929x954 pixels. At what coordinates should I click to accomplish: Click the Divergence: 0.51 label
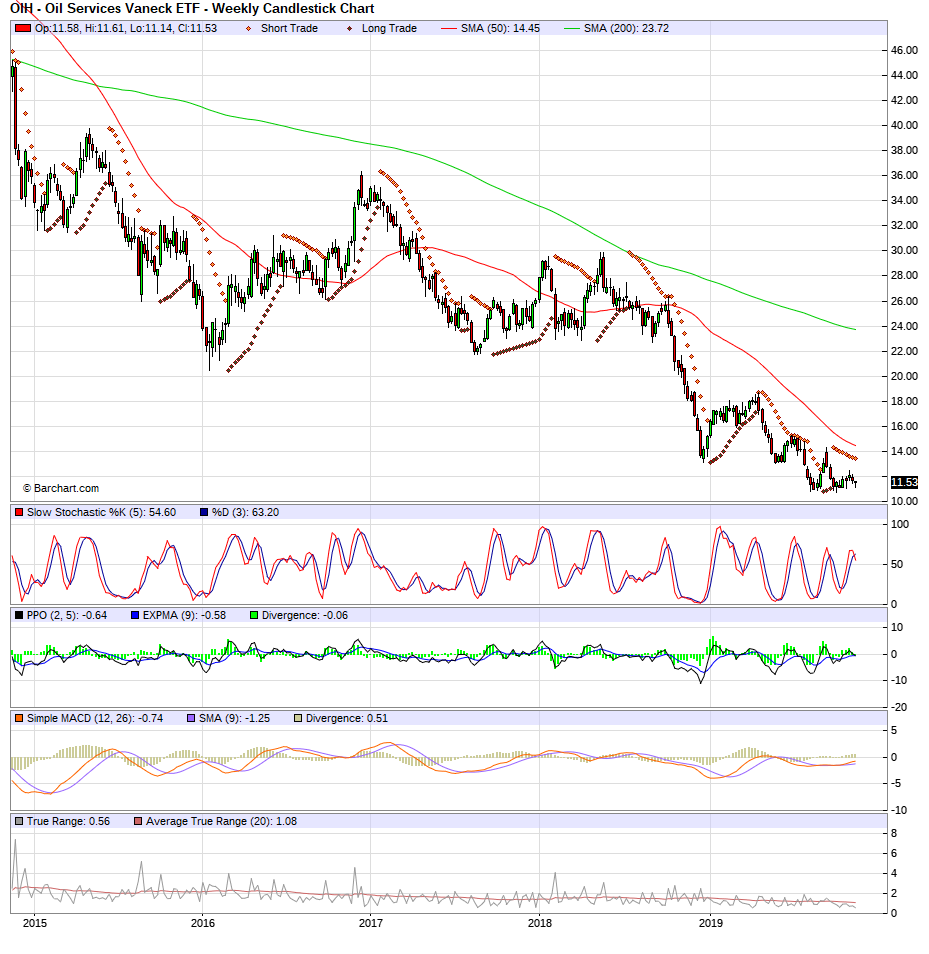click(347, 718)
